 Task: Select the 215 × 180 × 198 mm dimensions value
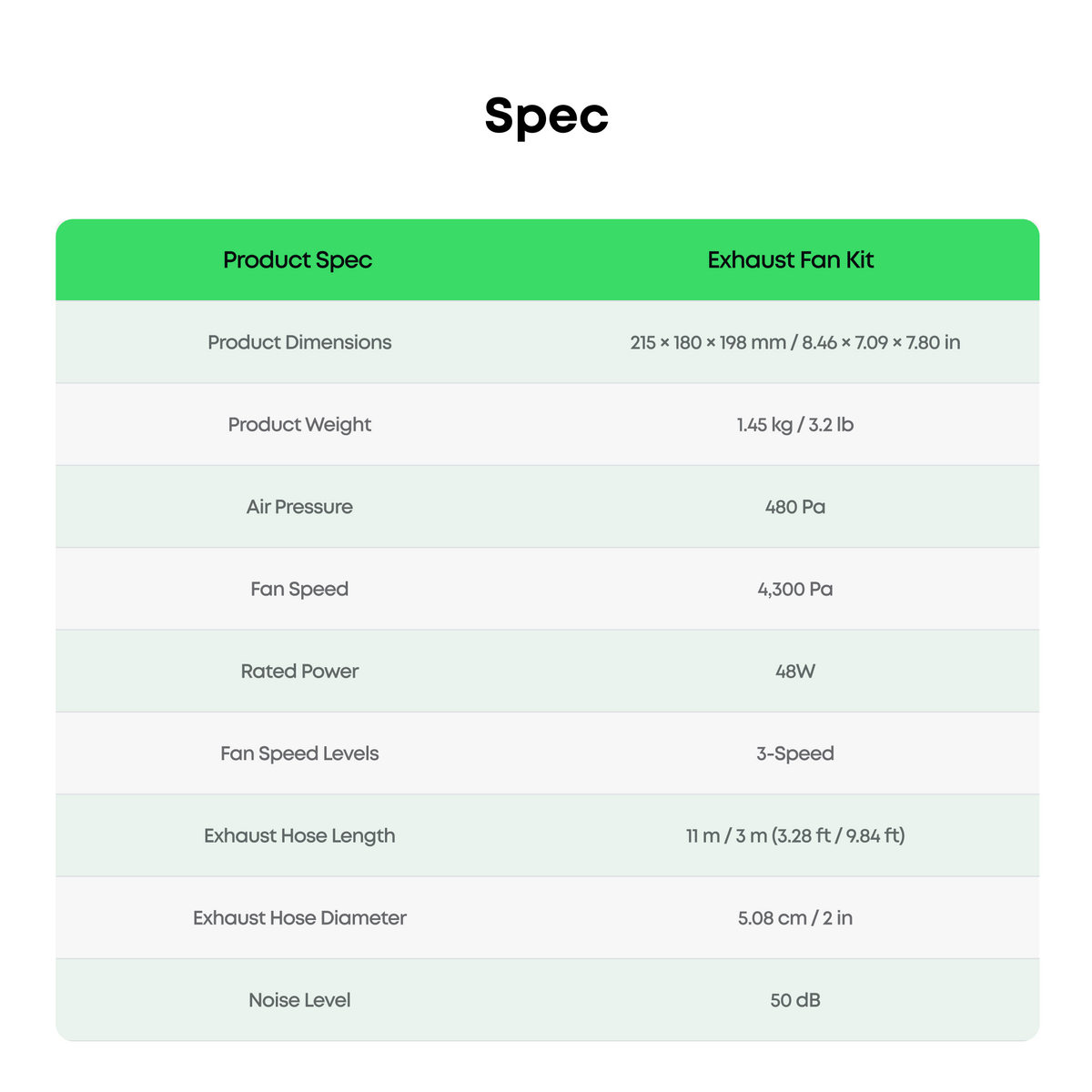pyautogui.click(x=795, y=342)
